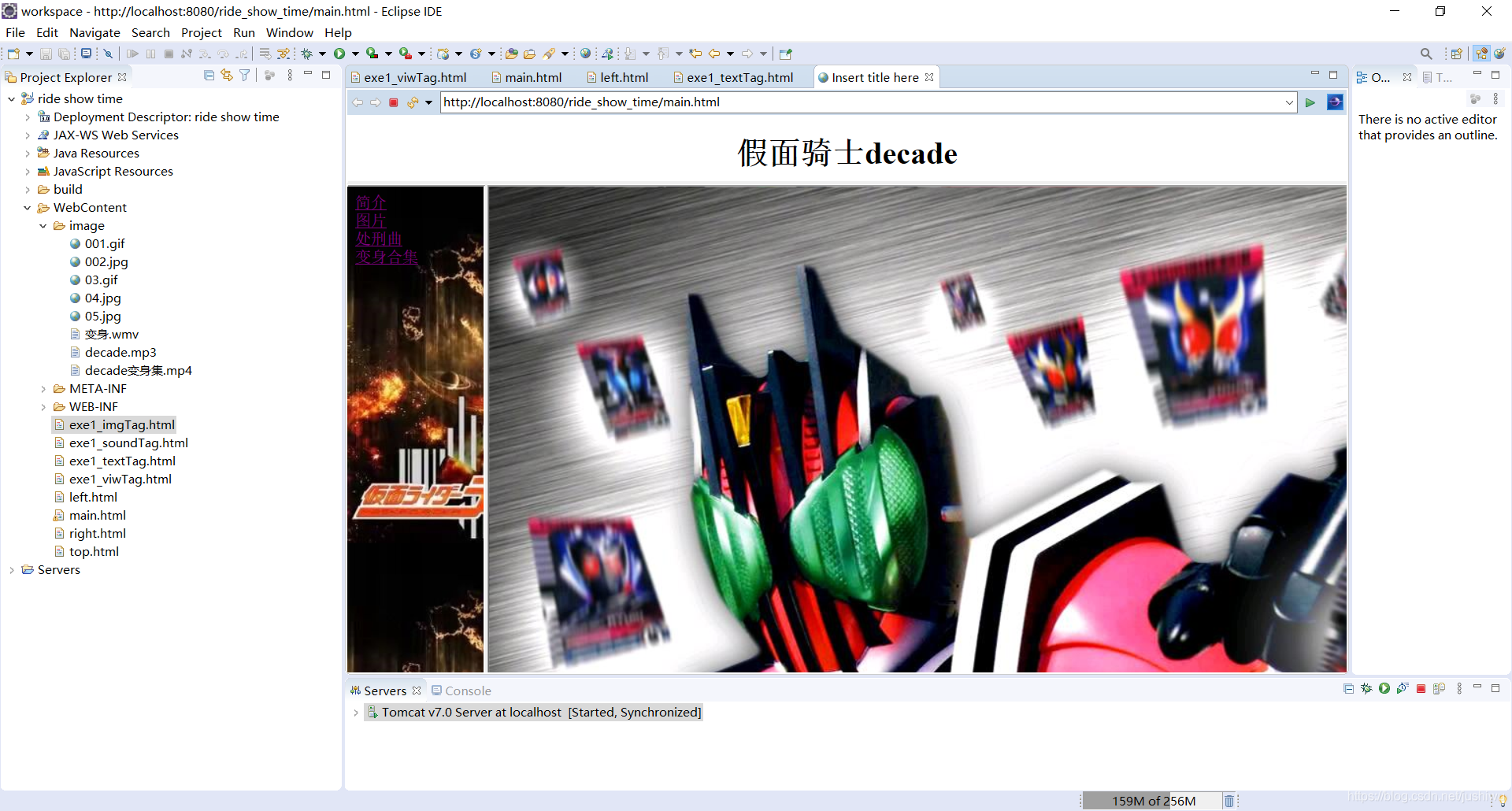Select top.html in the project tree
The image size is (1512, 811).
coord(94,552)
